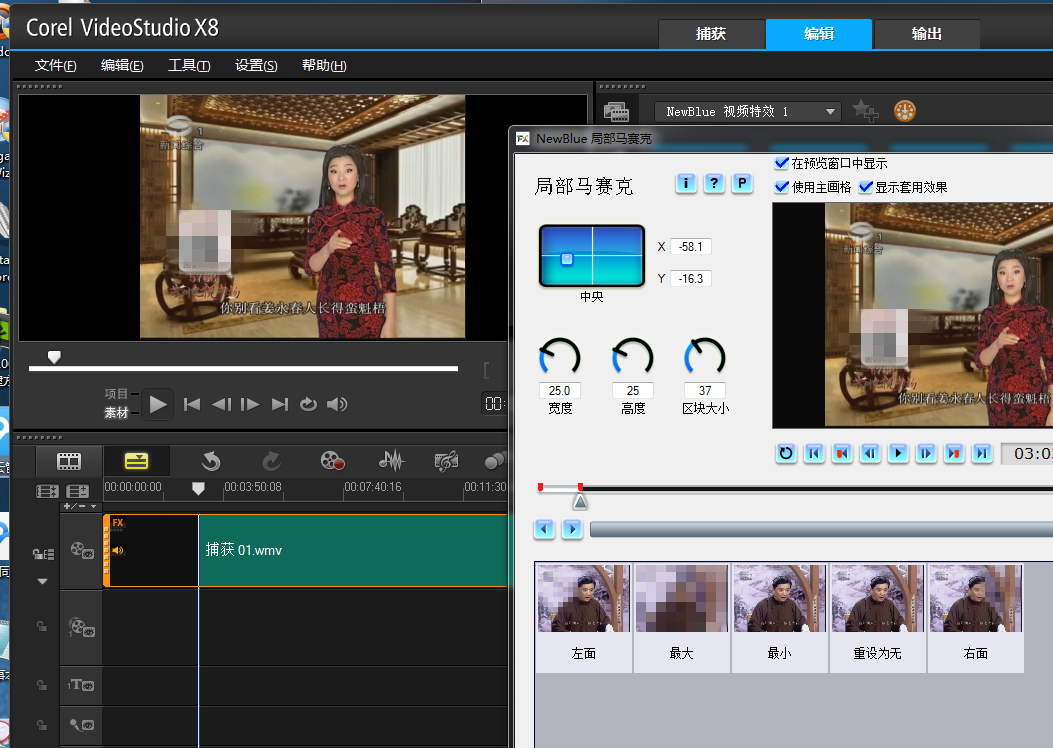The width and height of the screenshot is (1053, 748).
Task: Click the show all visible tracks icon
Action: 47,492
